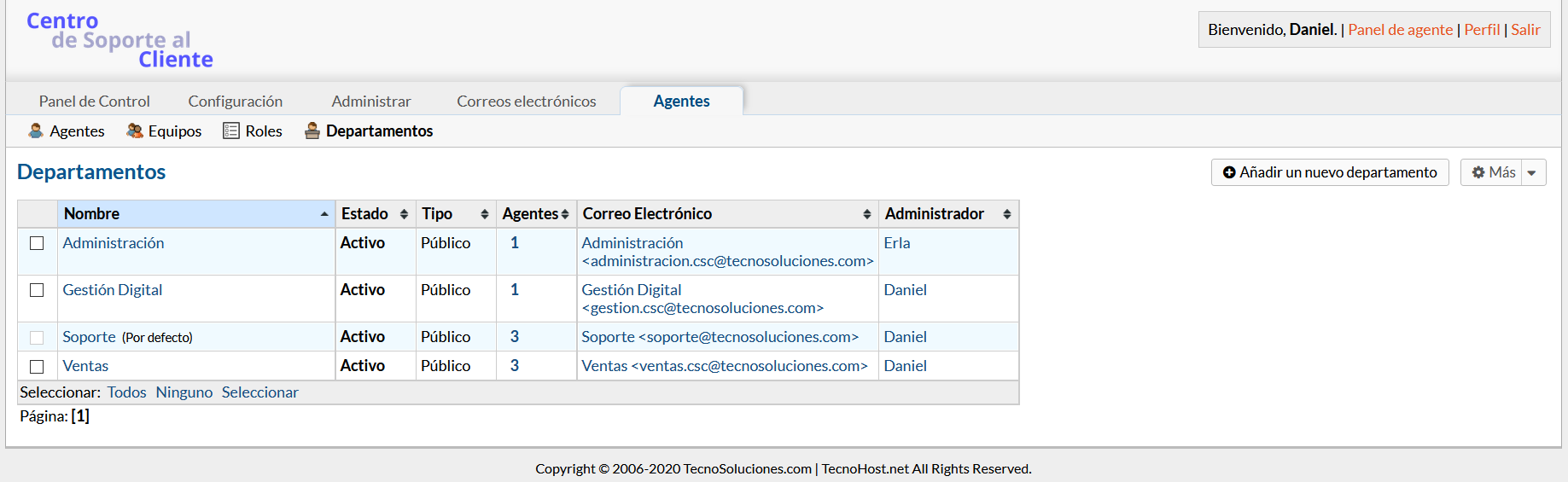Click the Centro de Soporte al Cliente logo
Screen dimensions: 1568x482
(119, 40)
